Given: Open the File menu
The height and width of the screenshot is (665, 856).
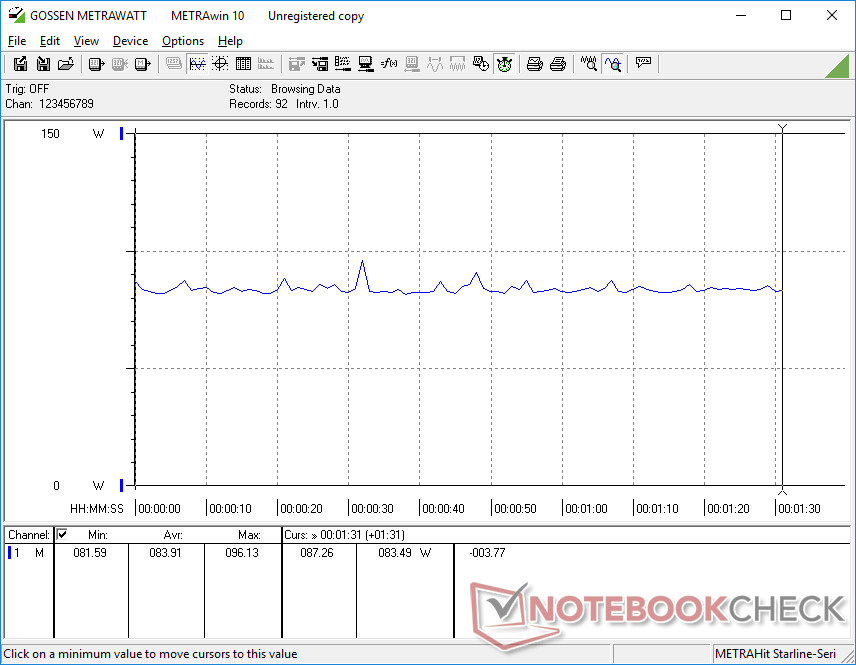Looking at the screenshot, I should 17,41.
